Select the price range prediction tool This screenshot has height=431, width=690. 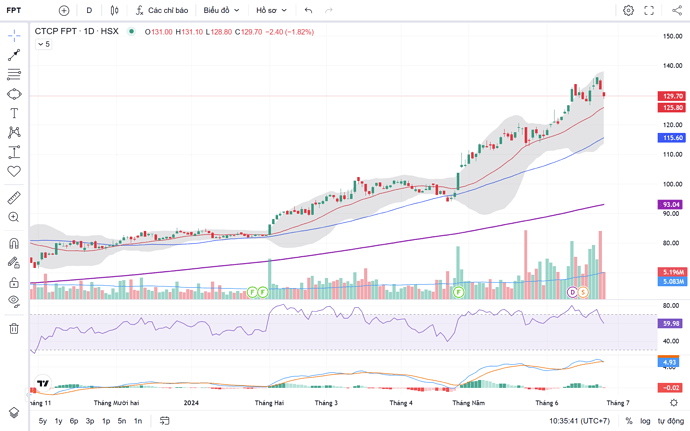14,152
